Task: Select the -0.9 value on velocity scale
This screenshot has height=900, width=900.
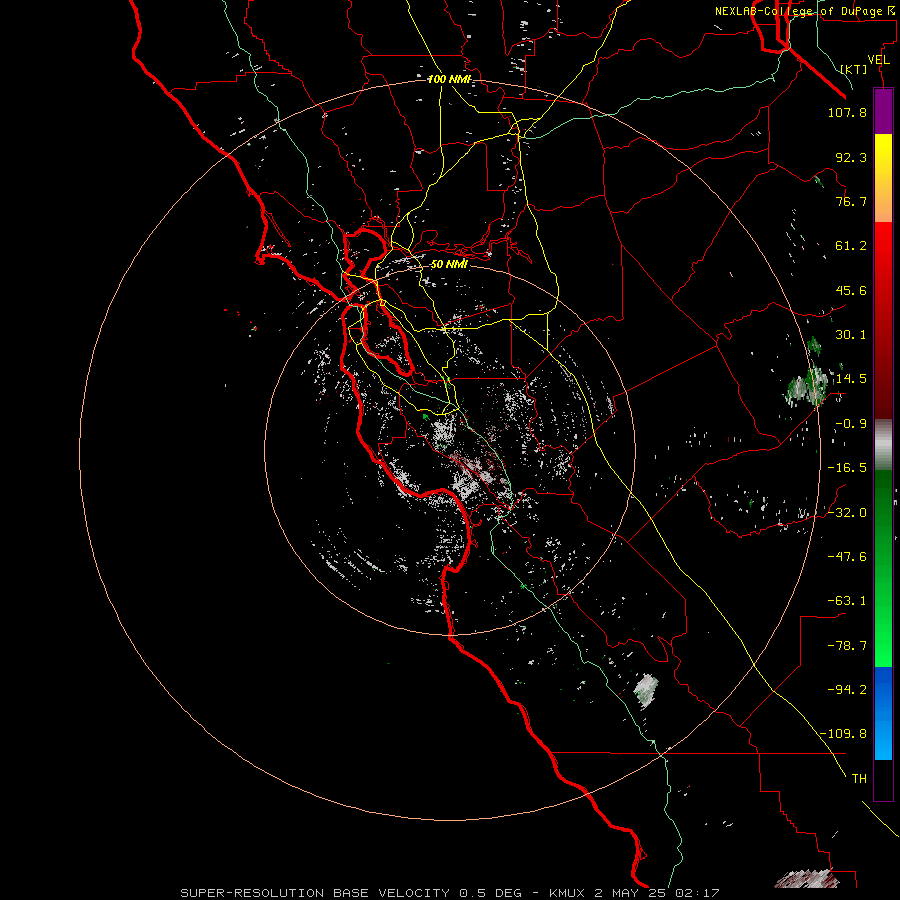Action: [x=851, y=424]
